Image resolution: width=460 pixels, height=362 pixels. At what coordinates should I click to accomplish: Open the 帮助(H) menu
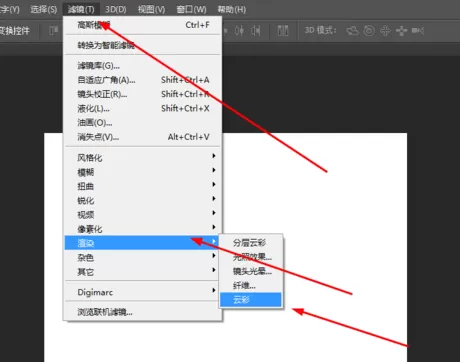click(232, 9)
